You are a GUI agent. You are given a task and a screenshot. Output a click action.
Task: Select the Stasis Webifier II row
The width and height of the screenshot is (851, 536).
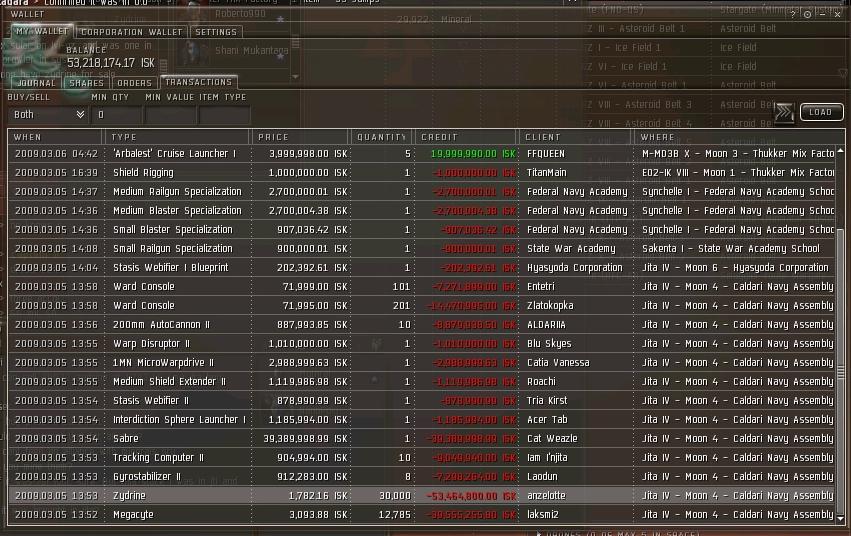tap(422, 400)
